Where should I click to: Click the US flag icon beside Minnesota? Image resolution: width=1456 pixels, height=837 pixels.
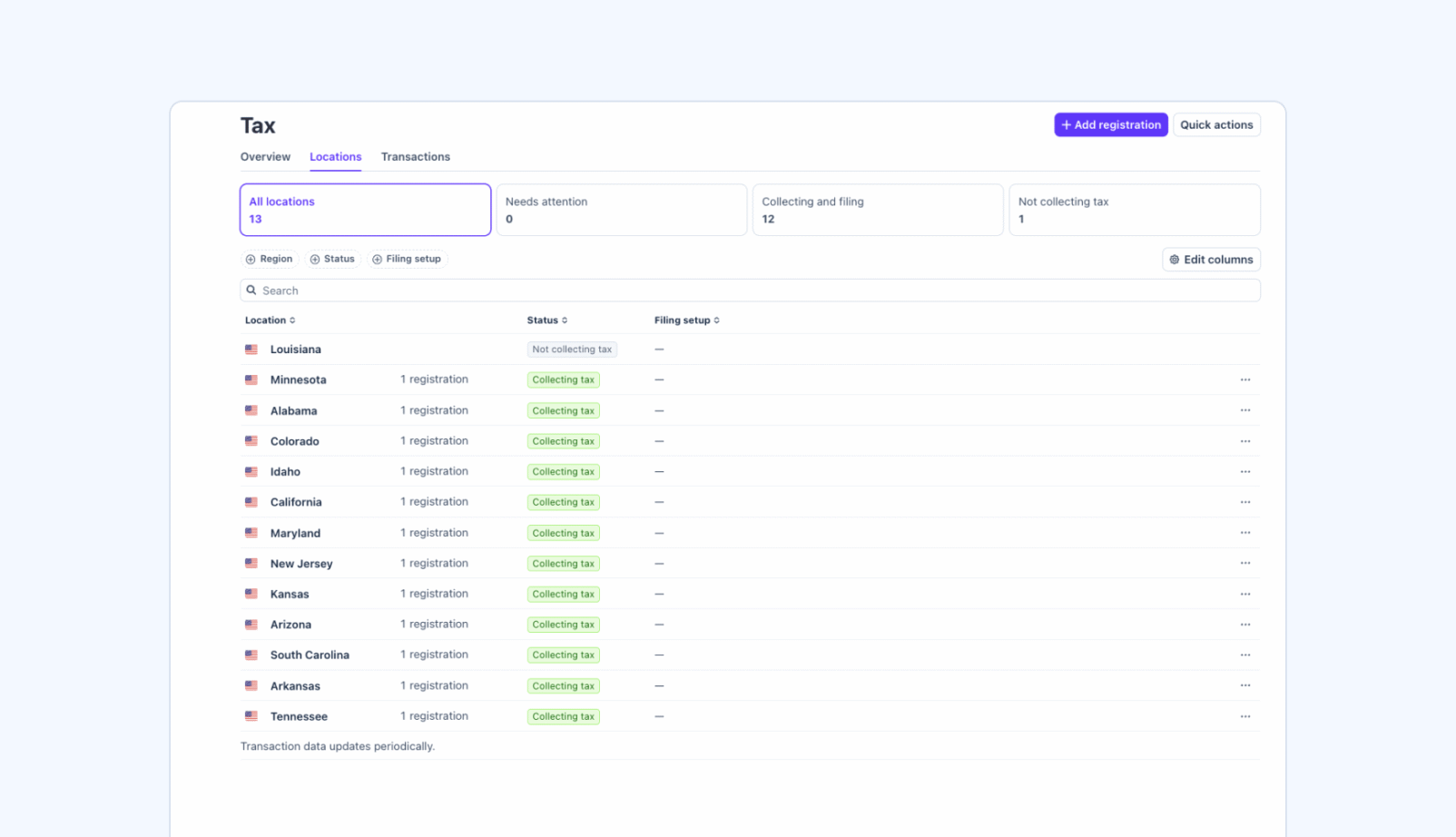point(251,379)
